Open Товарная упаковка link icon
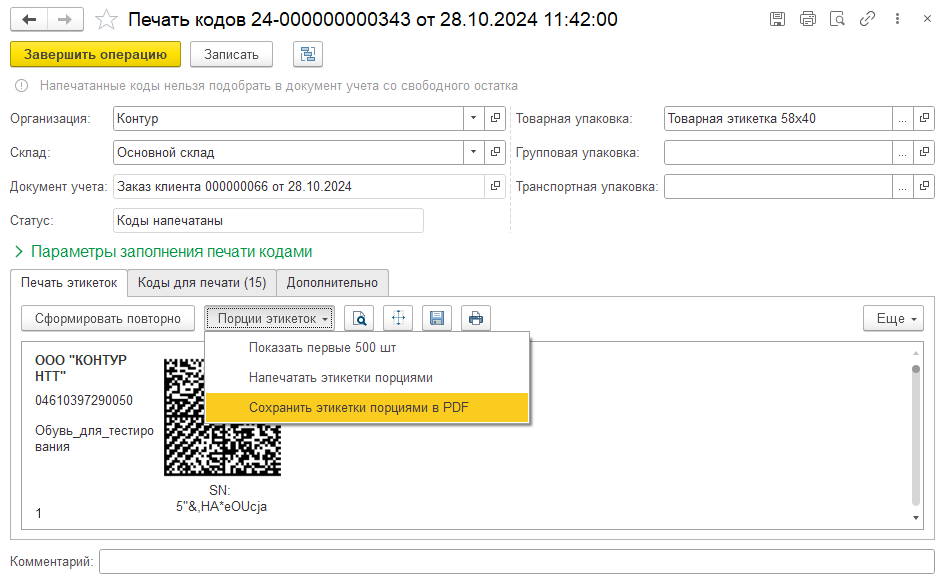Screen dimensions: 943x579 pyautogui.click(x=924, y=118)
